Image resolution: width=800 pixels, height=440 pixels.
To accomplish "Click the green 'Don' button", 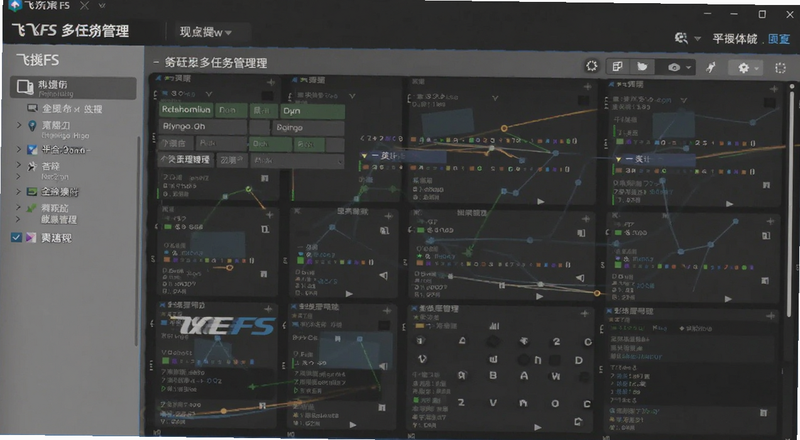I will [231, 110].
